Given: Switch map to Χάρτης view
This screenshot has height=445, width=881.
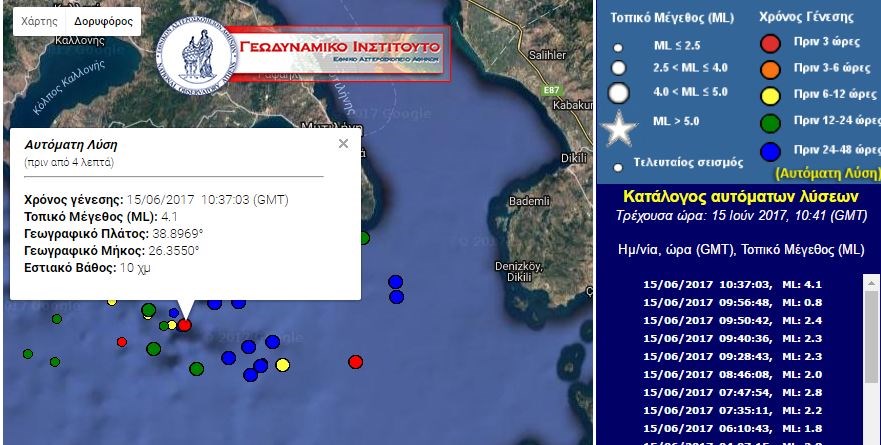Looking at the screenshot, I should (39, 22).
